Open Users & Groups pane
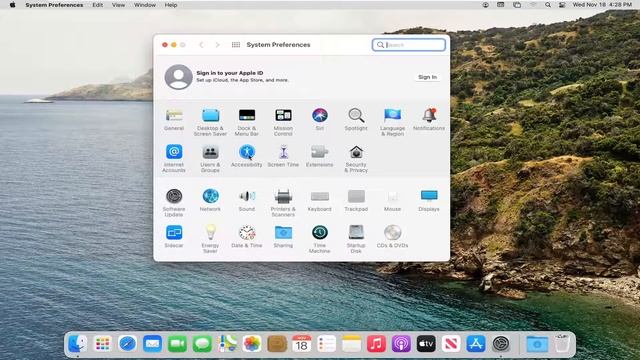640x360 pixels. 210,158
